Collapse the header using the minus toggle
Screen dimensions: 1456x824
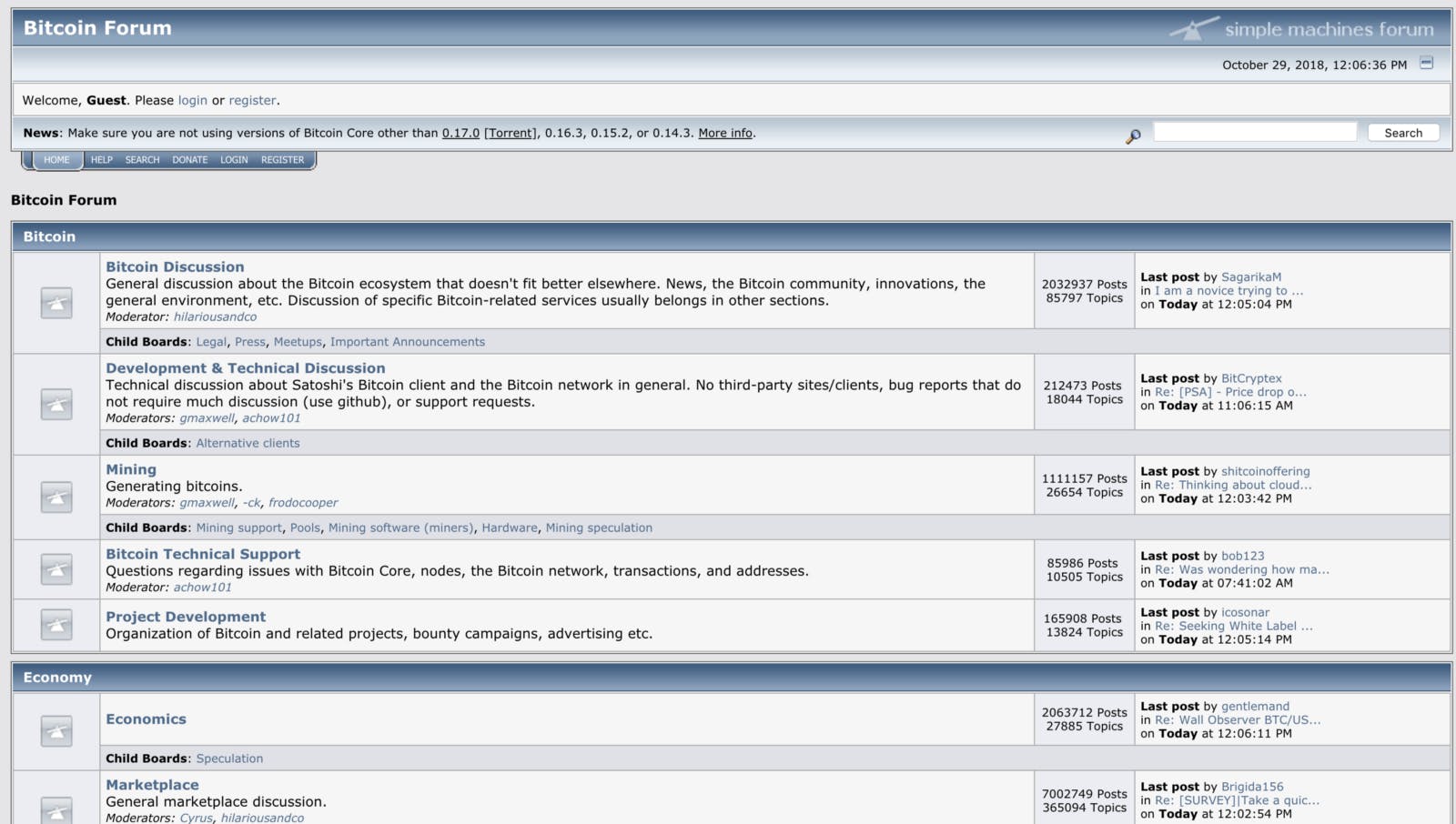tap(1427, 63)
